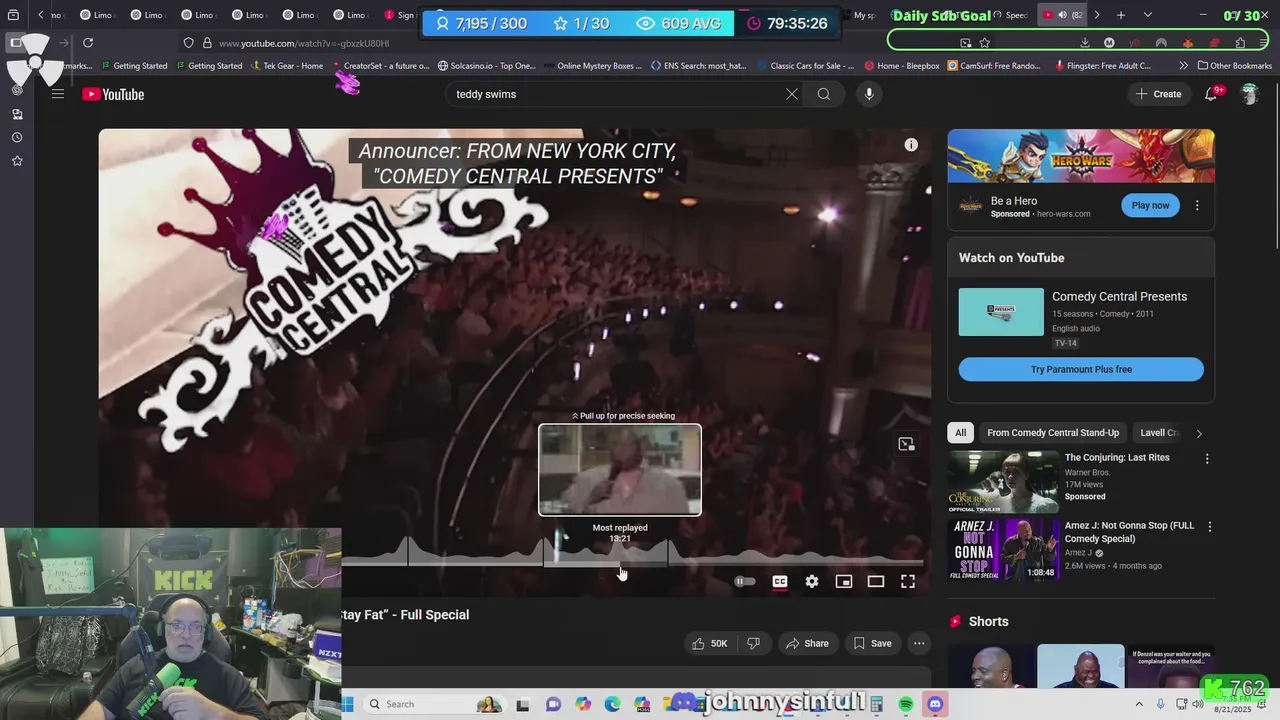
Task: Reload the page with the browser refresh button
Action: [x=88, y=43]
